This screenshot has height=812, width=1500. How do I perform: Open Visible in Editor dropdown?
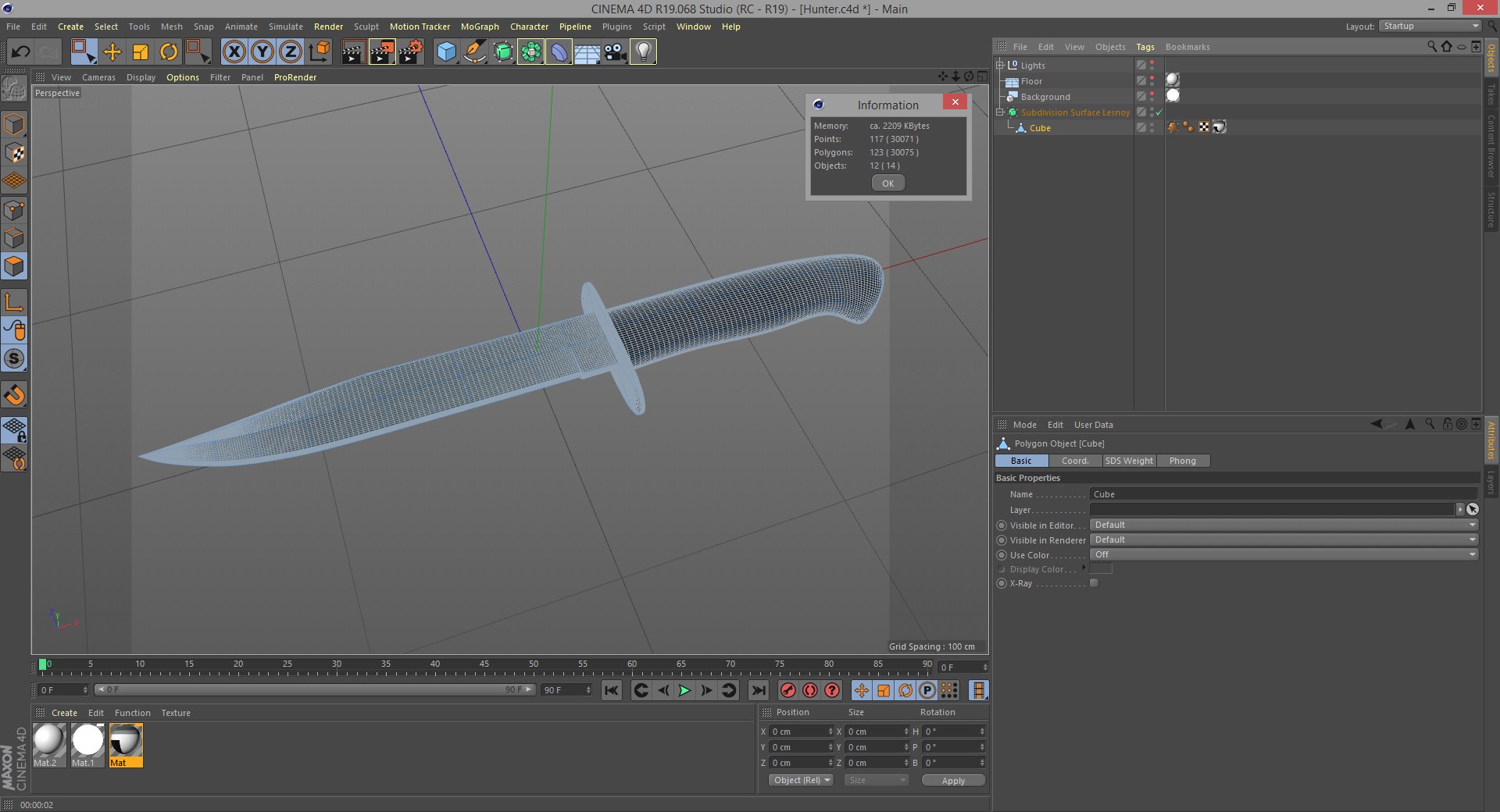click(x=1284, y=525)
